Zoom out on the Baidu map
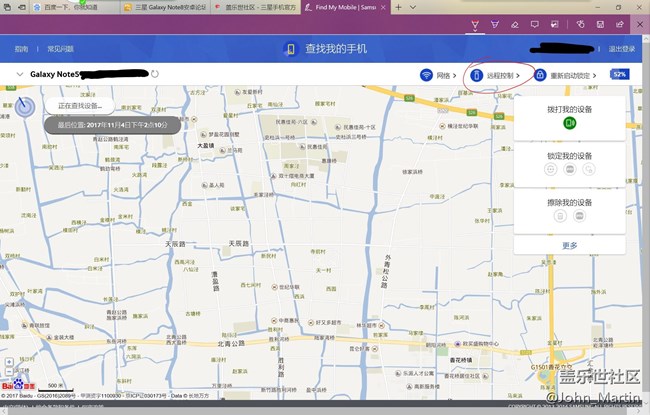650x415 pixels. [9, 371]
